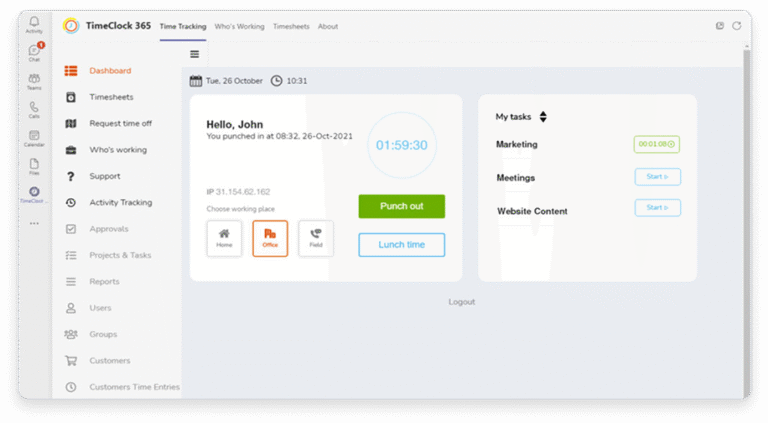Click the pop-out icon at top right
The width and height of the screenshot is (768, 423).
point(720,26)
